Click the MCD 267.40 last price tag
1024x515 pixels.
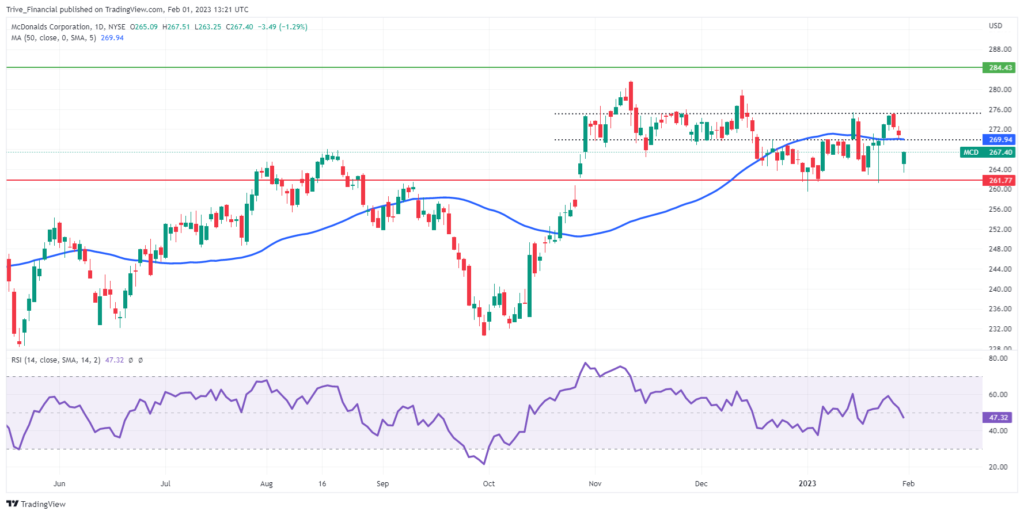[x=987, y=152]
